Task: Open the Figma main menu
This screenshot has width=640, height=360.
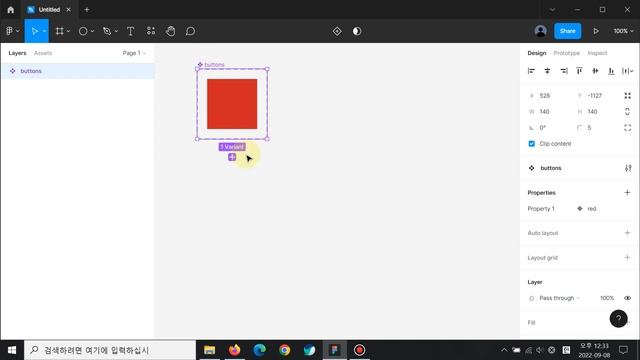Action: (12, 31)
